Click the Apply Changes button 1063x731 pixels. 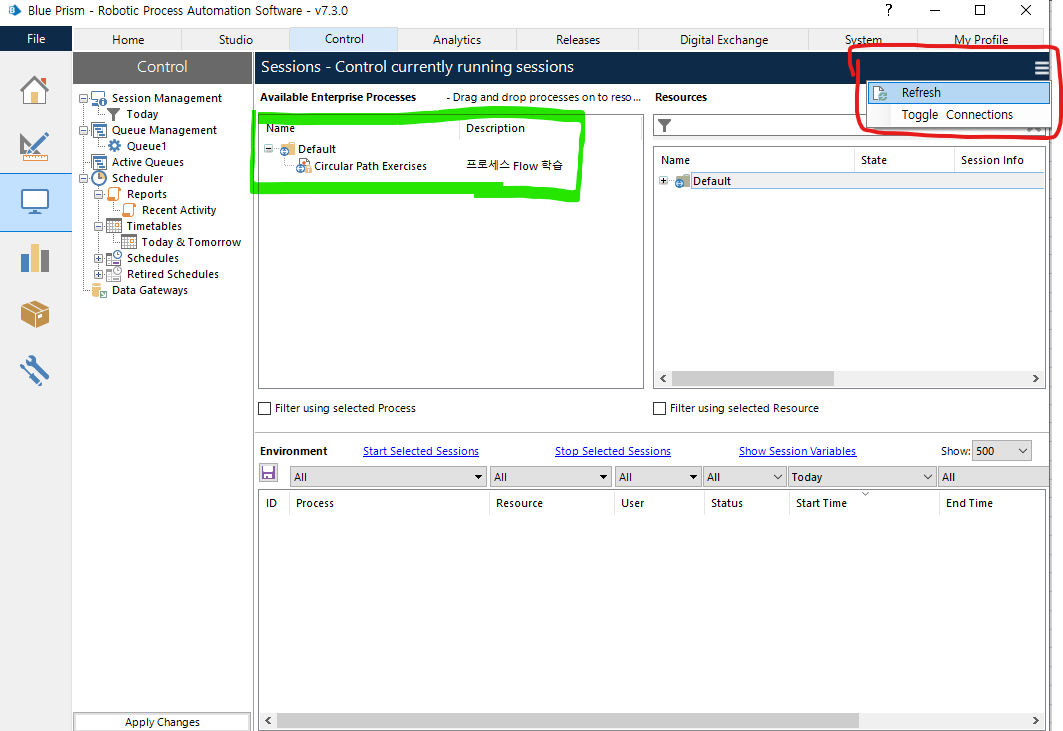pos(162,722)
